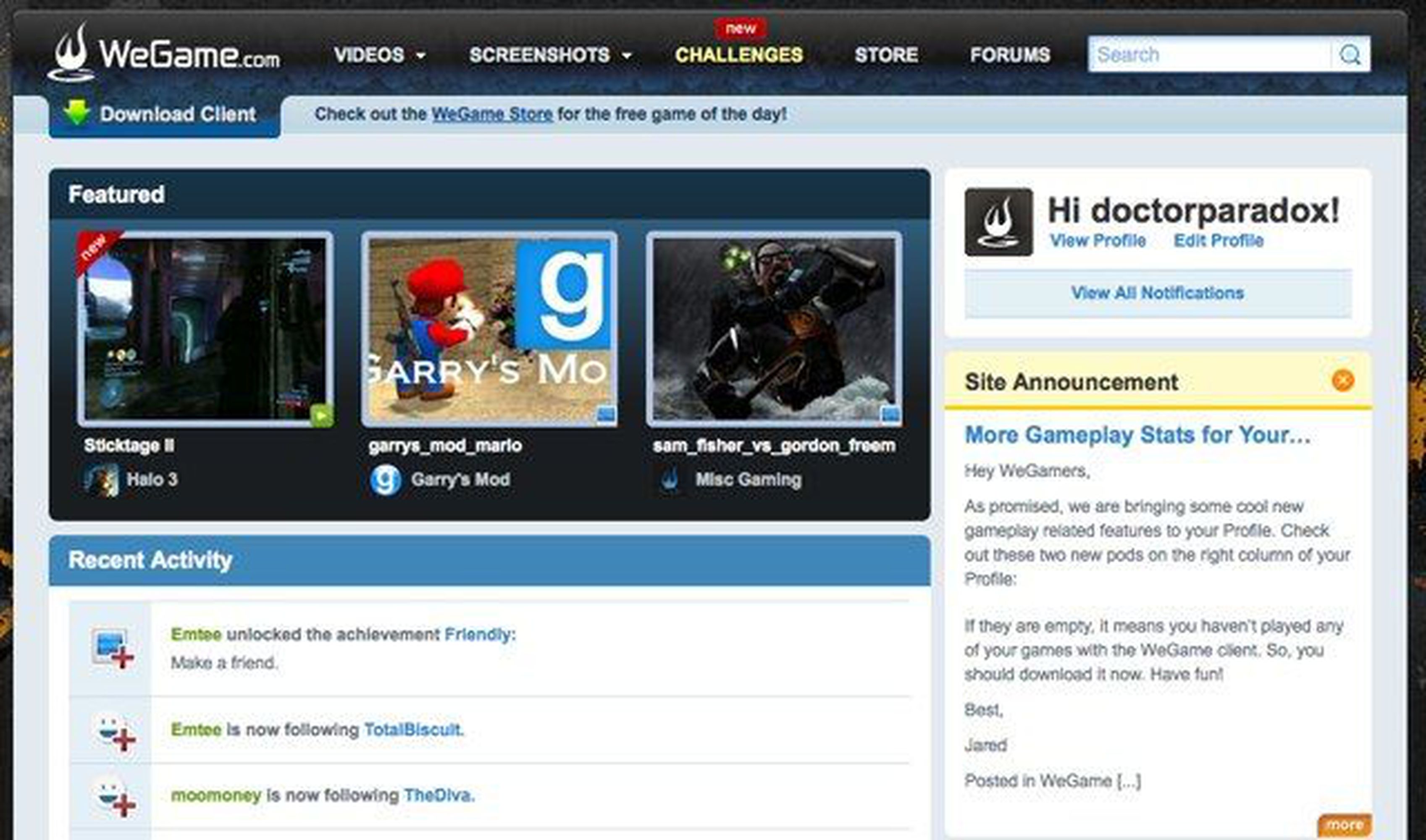Screen dimensions: 1426x840
Task: Expand the Screenshots dropdown arrow
Action: tap(627, 56)
